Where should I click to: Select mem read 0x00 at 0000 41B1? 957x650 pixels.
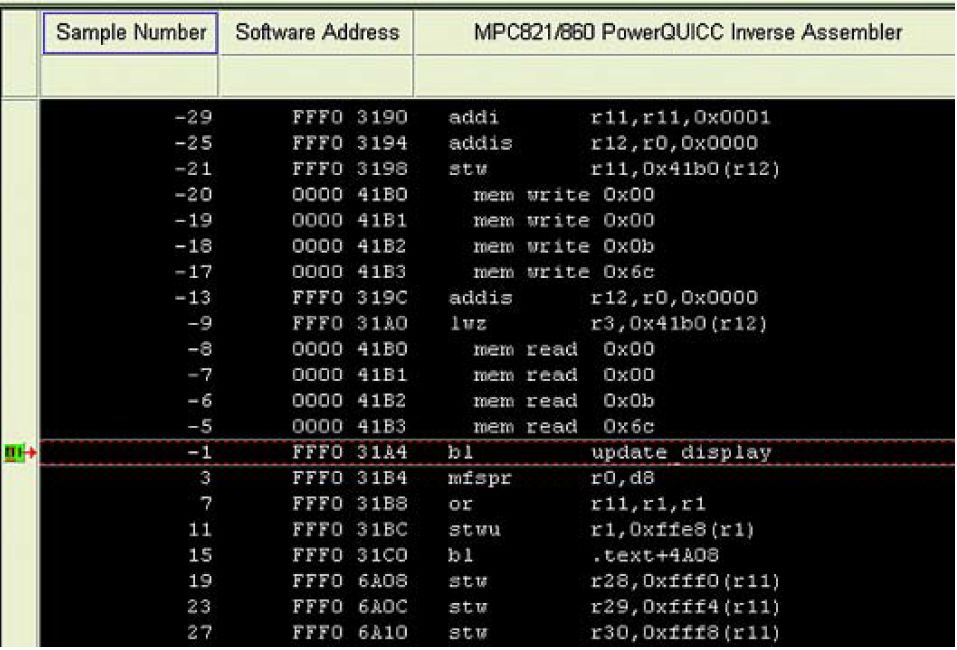click(563, 375)
